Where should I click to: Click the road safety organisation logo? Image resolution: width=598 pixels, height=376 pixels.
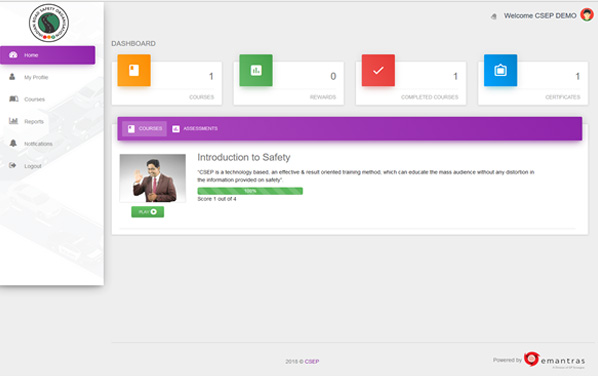(x=49, y=23)
